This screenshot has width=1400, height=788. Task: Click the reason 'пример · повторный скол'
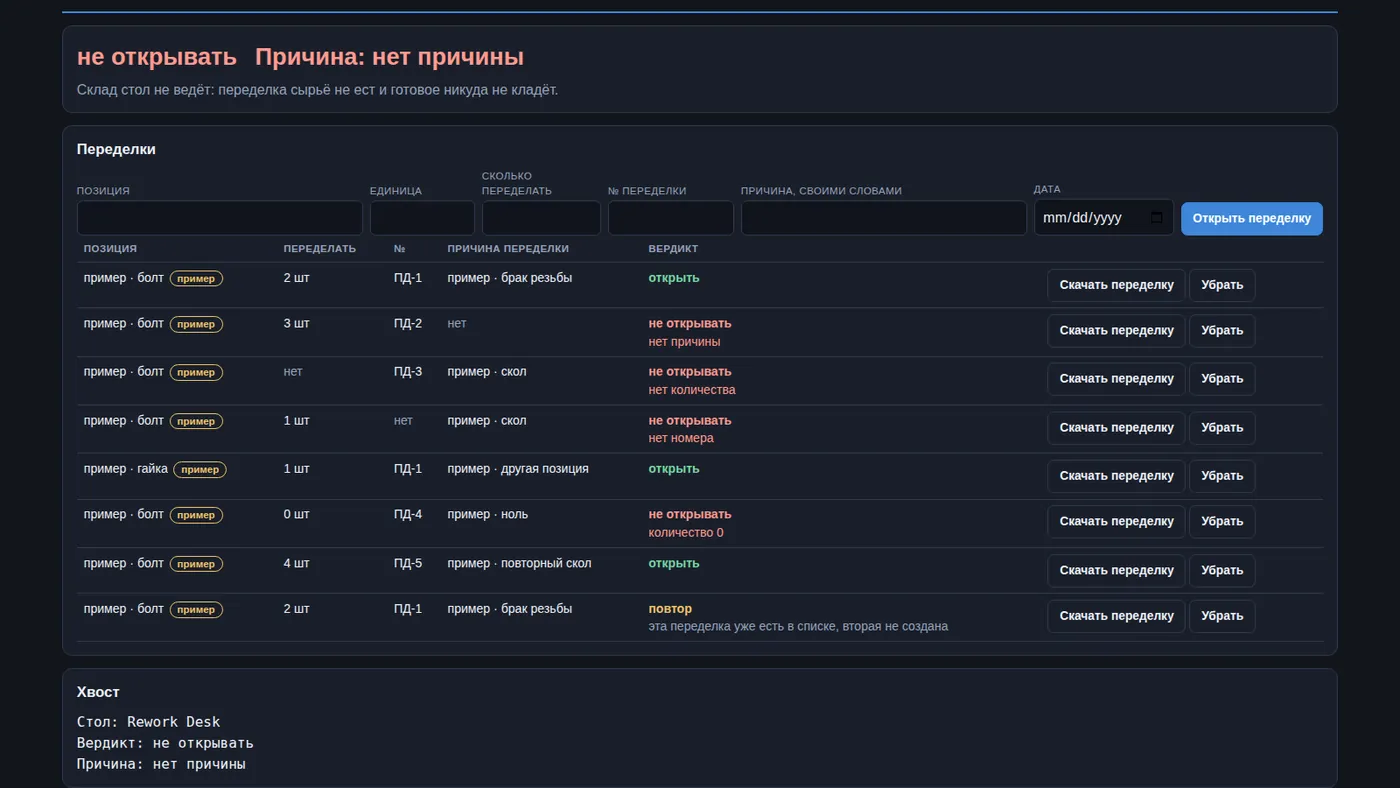519,564
